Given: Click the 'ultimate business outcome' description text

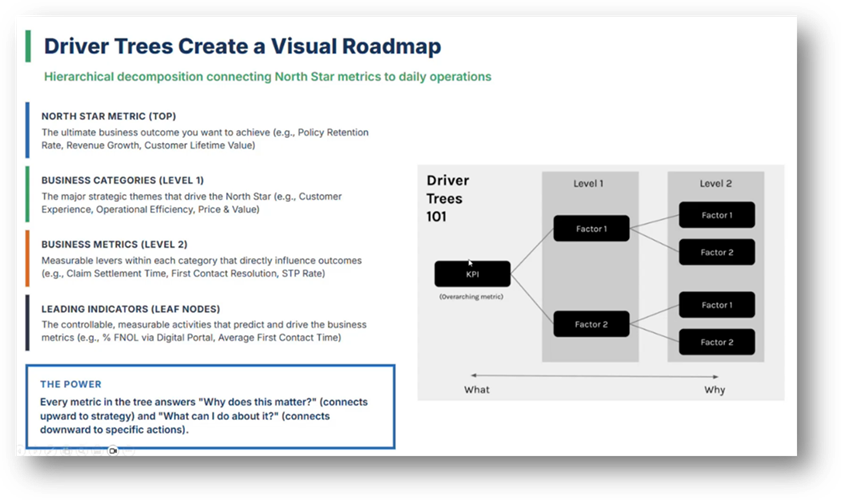Looking at the screenshot, I should 205,139.
